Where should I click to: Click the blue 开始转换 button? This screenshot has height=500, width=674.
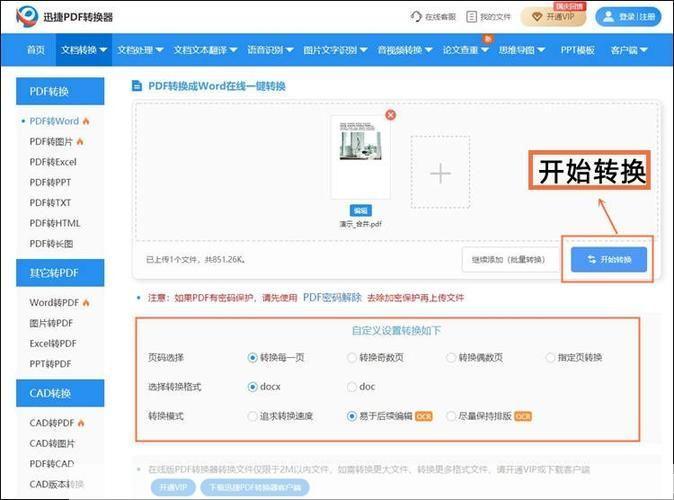(609, 259)
